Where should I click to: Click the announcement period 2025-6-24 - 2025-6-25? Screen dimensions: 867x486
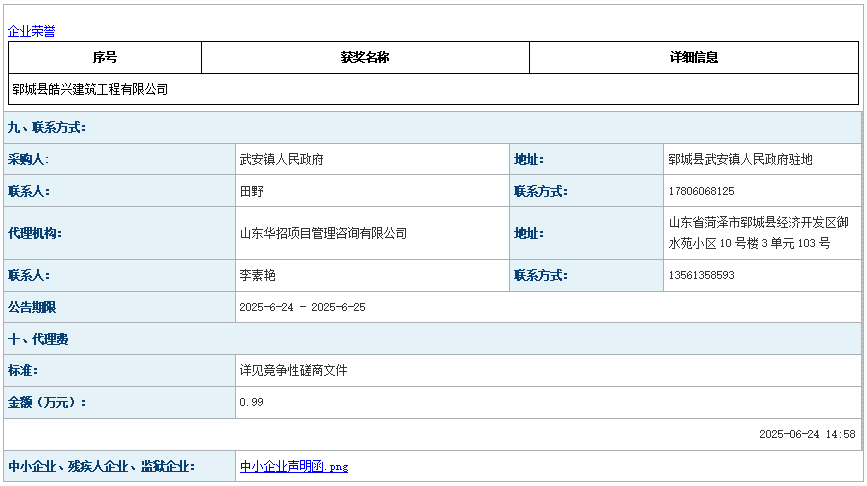point(302,307)
